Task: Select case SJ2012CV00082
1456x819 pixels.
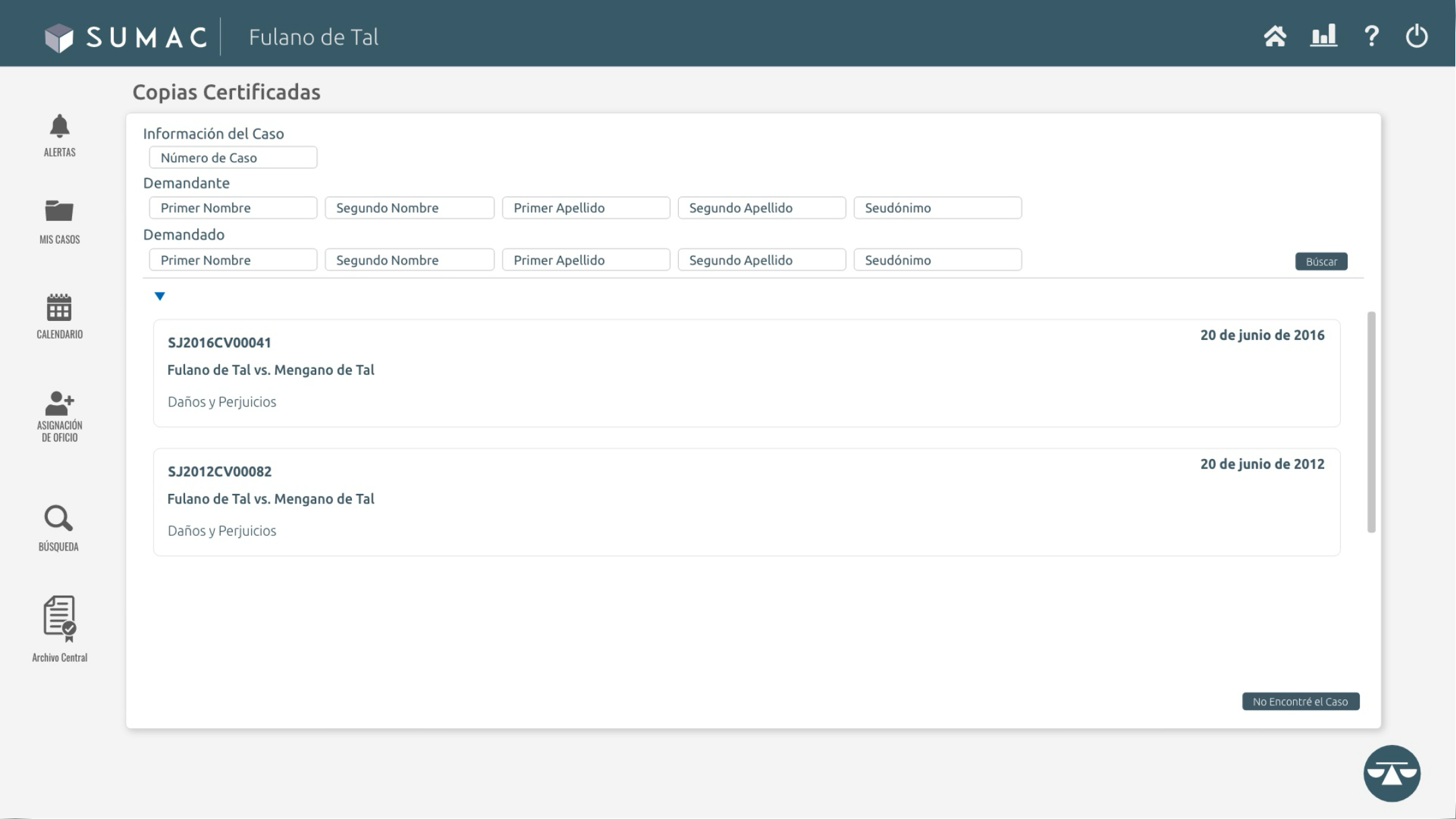Action: pyautogui.click(x=746, y=502)
